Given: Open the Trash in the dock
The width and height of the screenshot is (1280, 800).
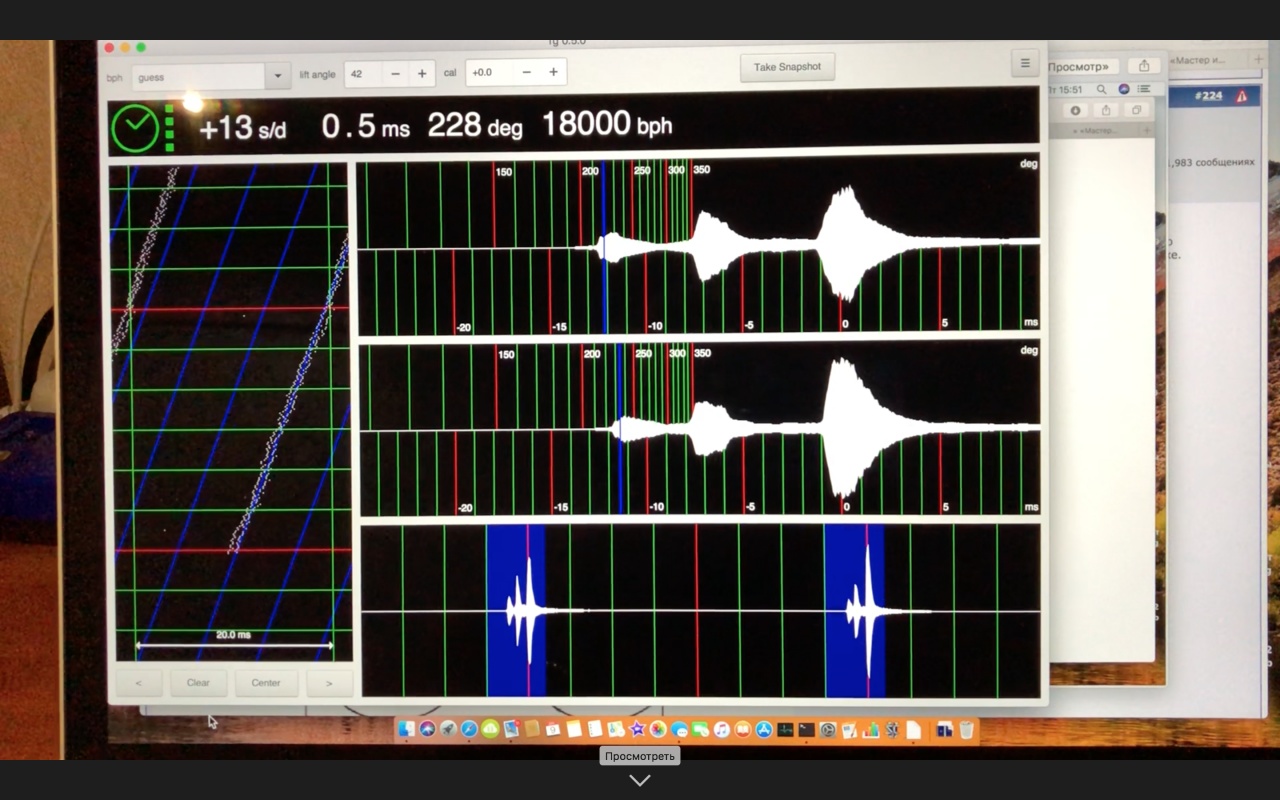Looking at the screenshot, I should tap(966, 730).
